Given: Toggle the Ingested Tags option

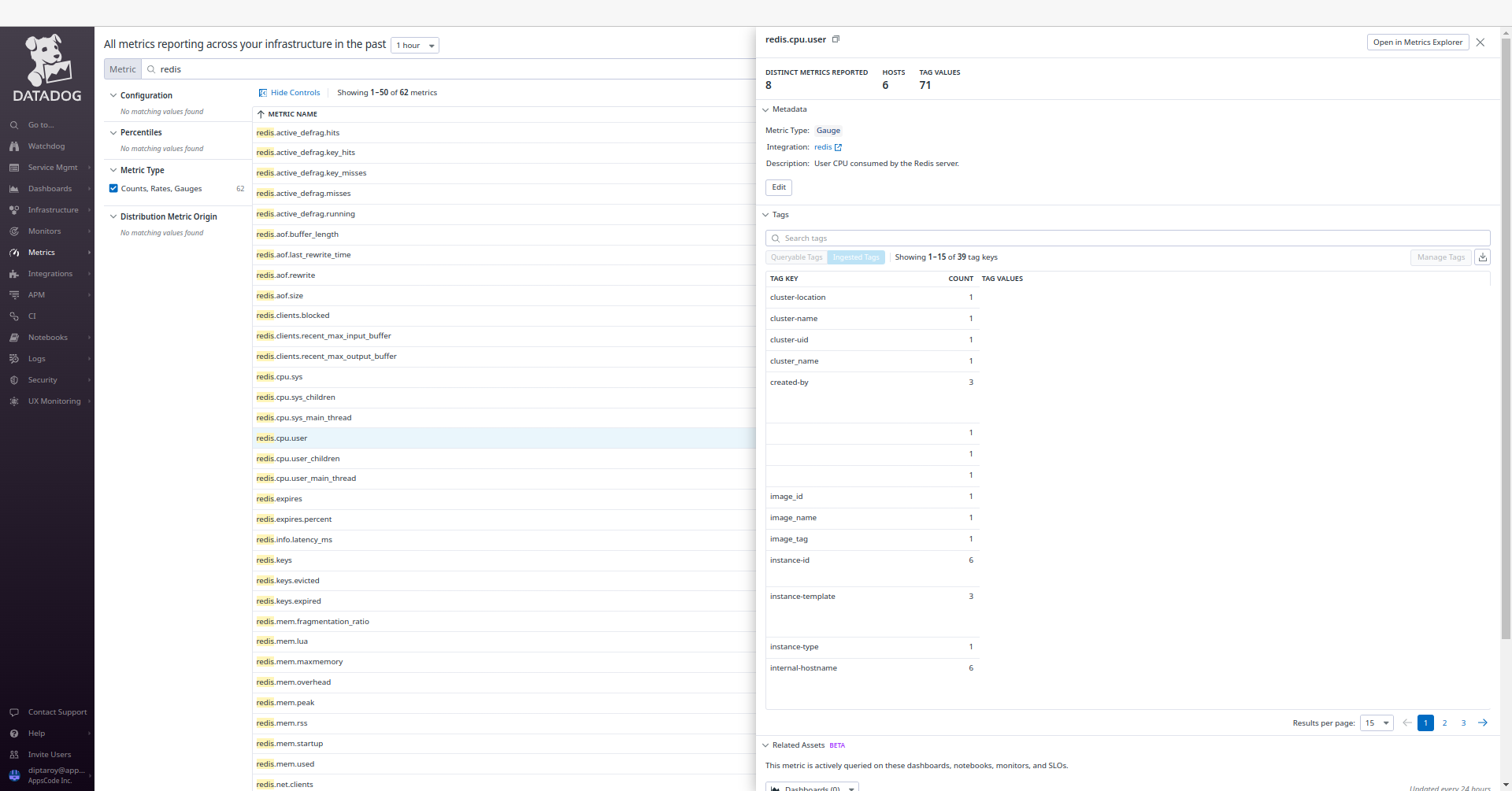Looking at the screenshot, I should pos(855,257).
